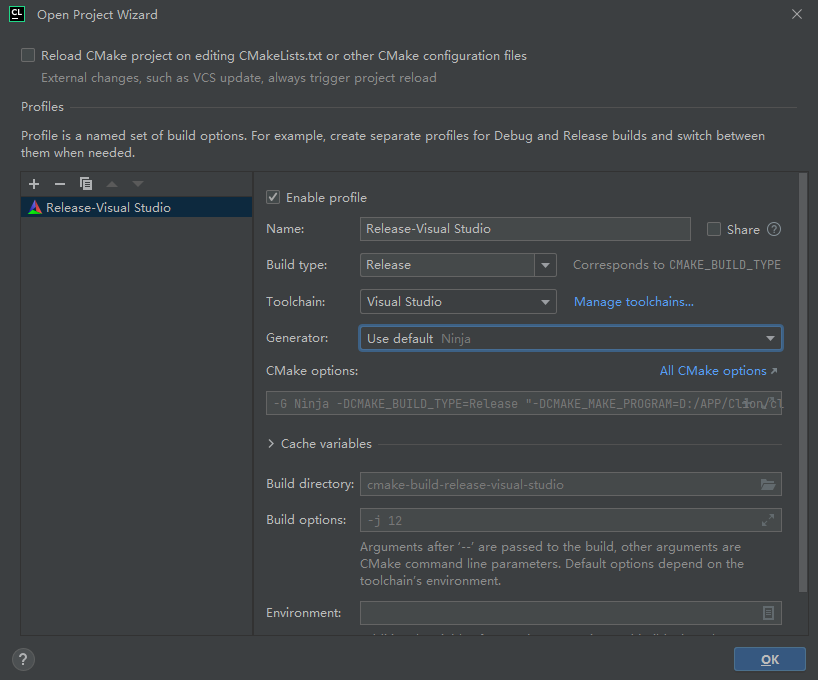Expand the Cache variables section
Viewport: 818px width, 680px height.
pyautogui.click(x=272, y=444)
